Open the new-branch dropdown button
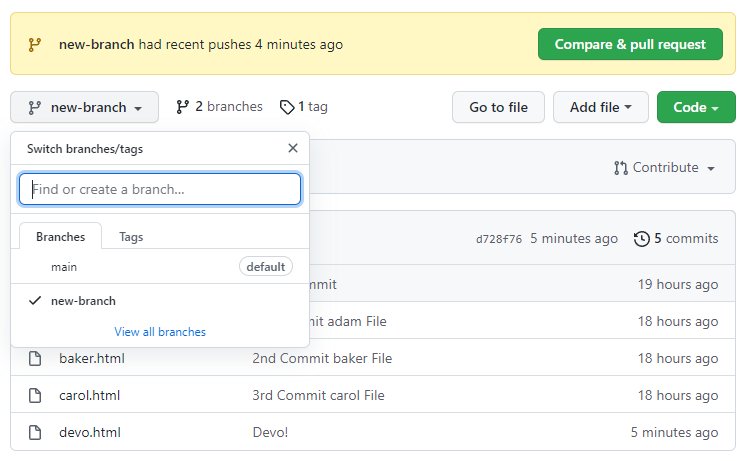The width and height of the screenshot is (745, 461). tap(83, 107)
